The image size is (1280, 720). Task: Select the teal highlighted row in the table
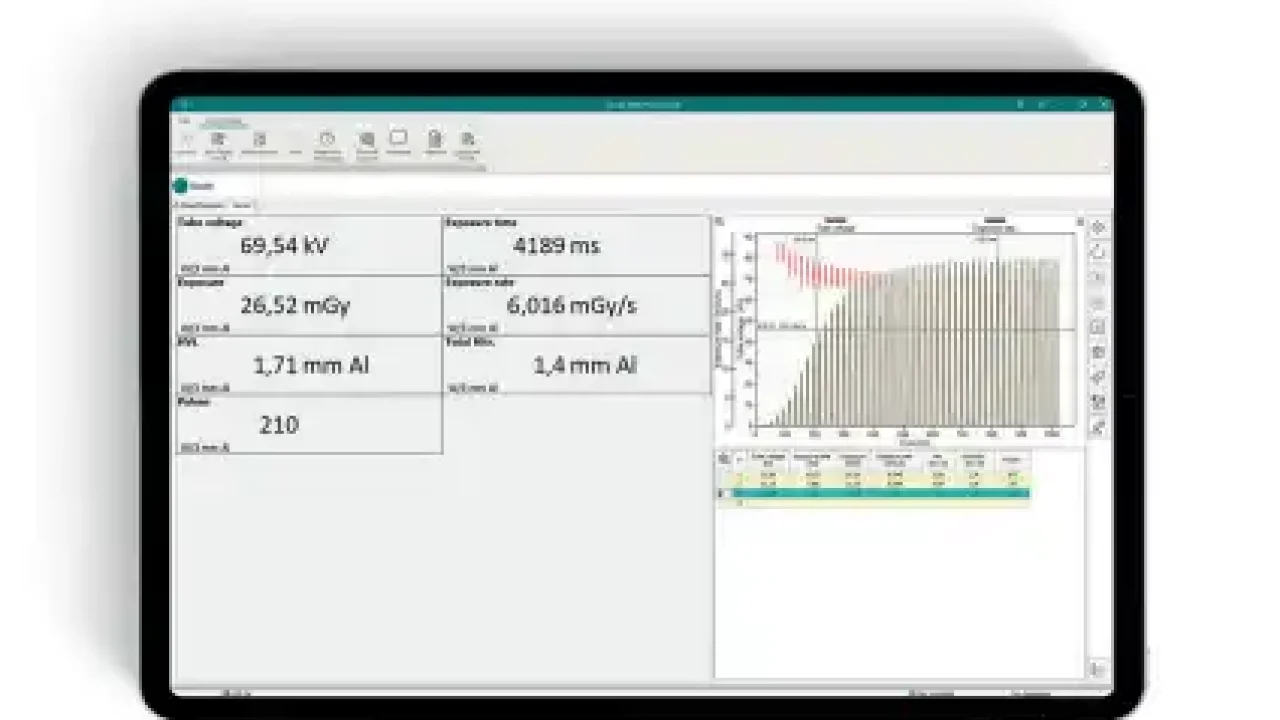click(880, 493)
